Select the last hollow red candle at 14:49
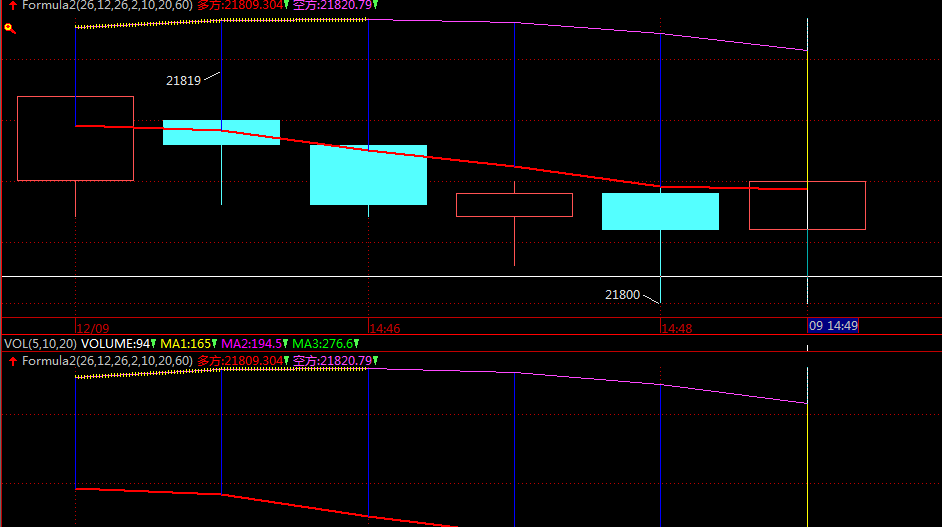The image size is (942, 527). [807, 206]
